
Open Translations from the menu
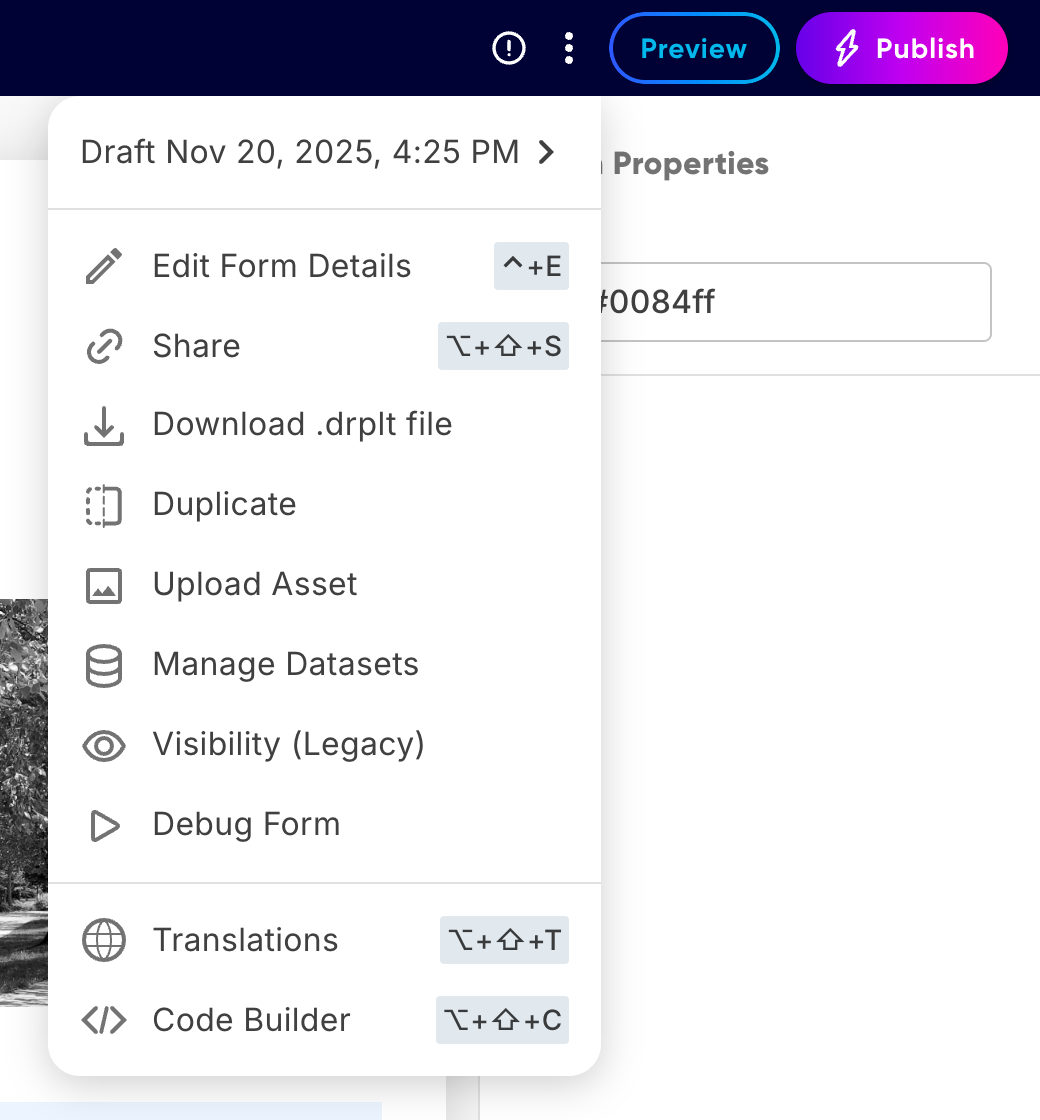pyautogui.click(x=324, y=940)
